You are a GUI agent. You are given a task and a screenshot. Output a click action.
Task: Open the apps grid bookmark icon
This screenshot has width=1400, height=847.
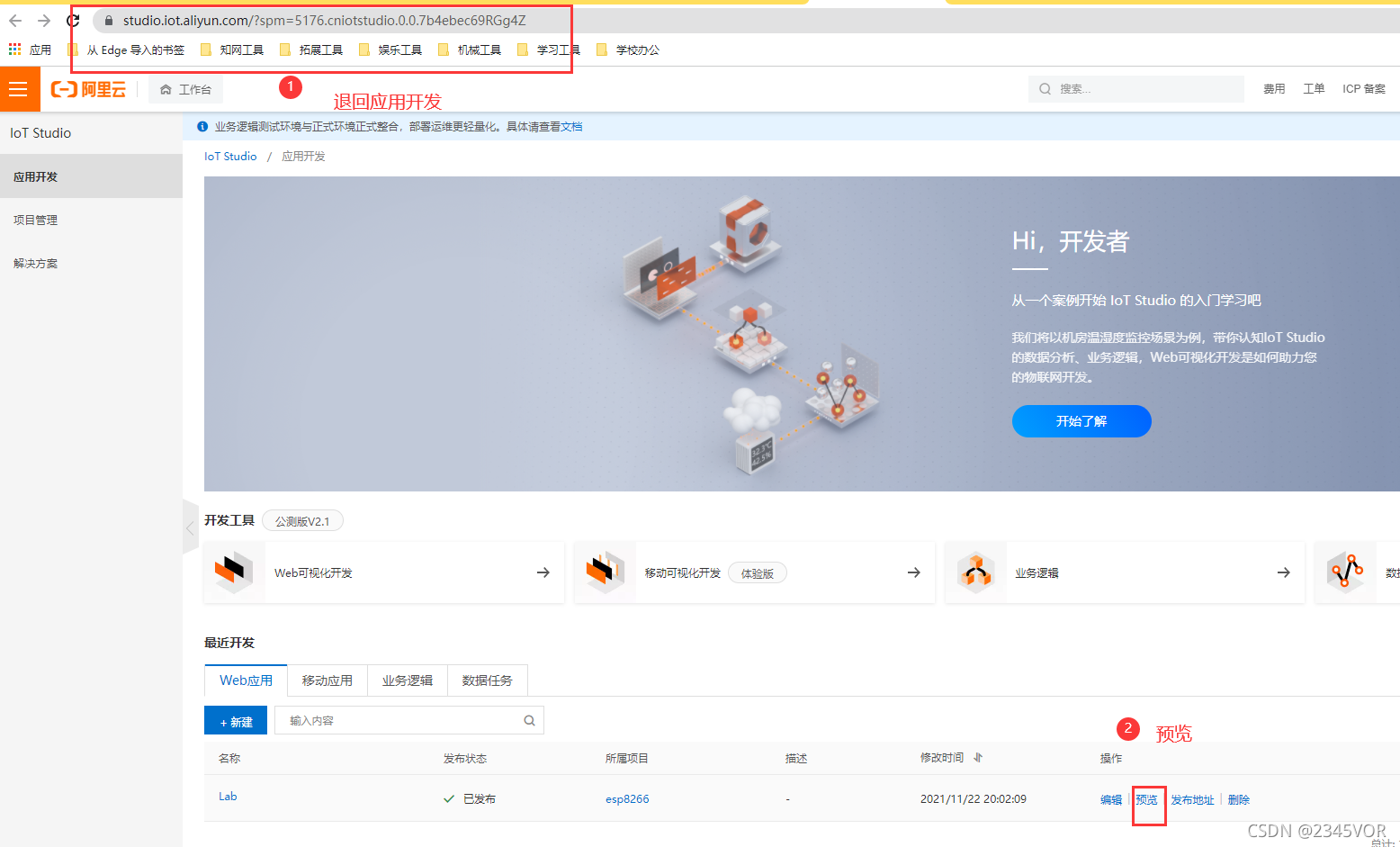(x=15, y=50)
